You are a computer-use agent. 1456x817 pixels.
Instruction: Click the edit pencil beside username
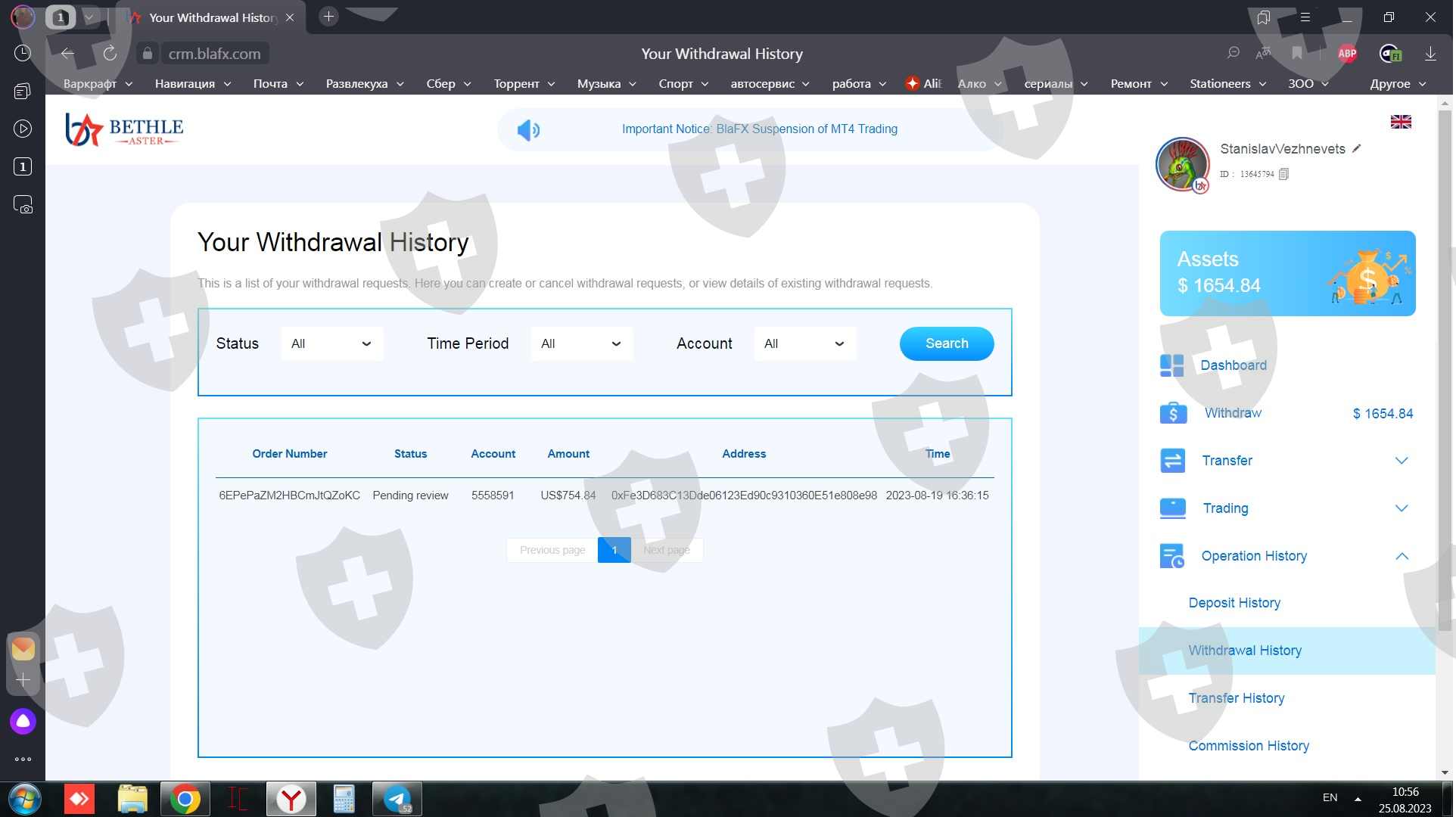1357,149
